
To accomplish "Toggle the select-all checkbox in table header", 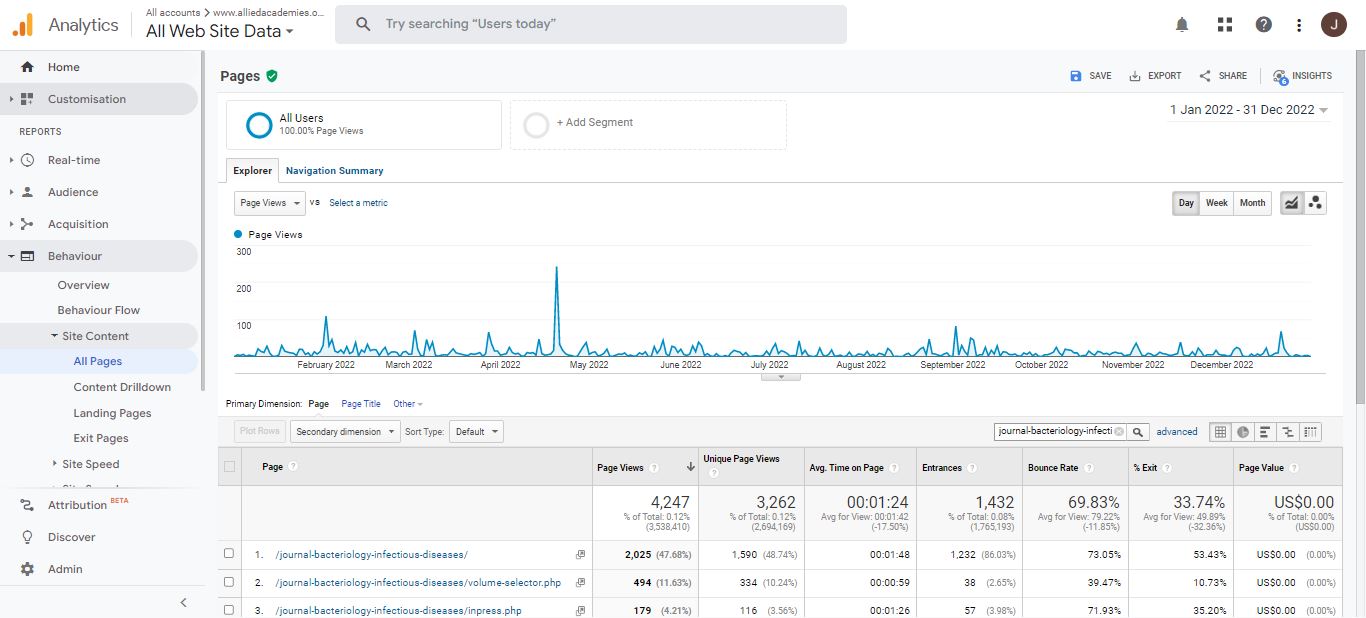I will 230,467.
